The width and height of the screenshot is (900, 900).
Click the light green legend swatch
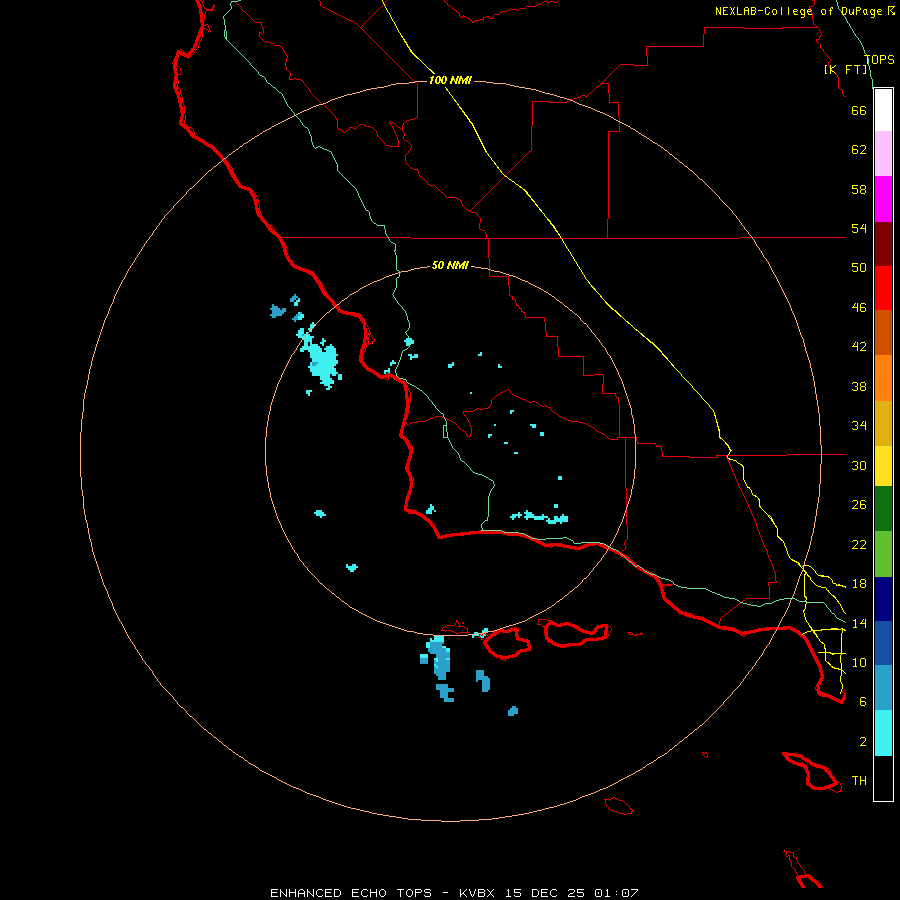pos(883,554)
